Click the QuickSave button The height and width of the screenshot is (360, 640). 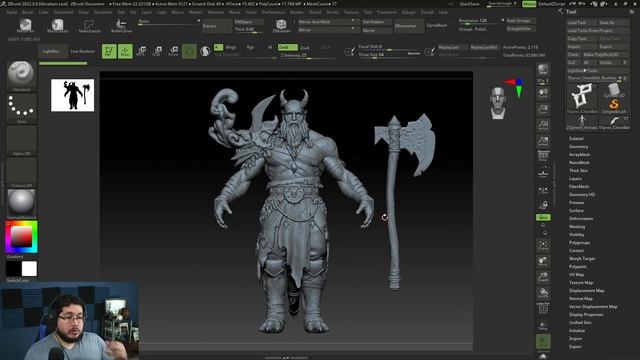coord(469,4)
